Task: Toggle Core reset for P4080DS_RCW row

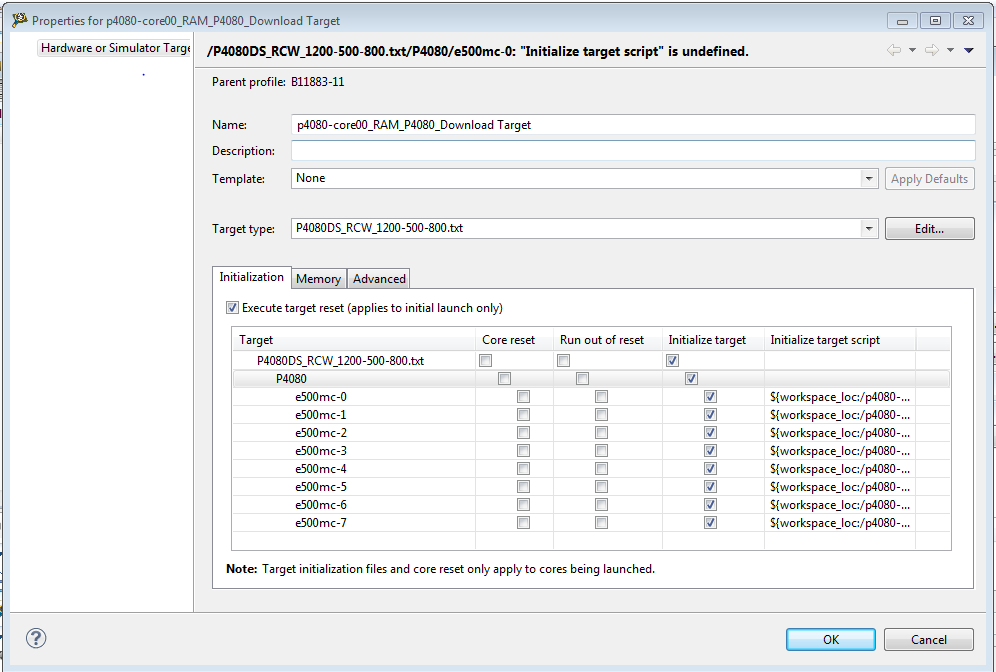Action: click(485, 361)
